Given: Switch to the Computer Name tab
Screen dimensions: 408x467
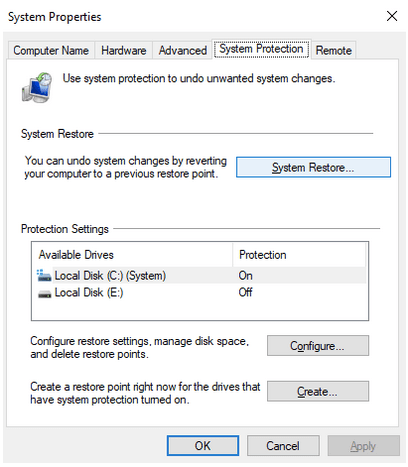Looking at the screenshot, I should (x=51, y=50).
